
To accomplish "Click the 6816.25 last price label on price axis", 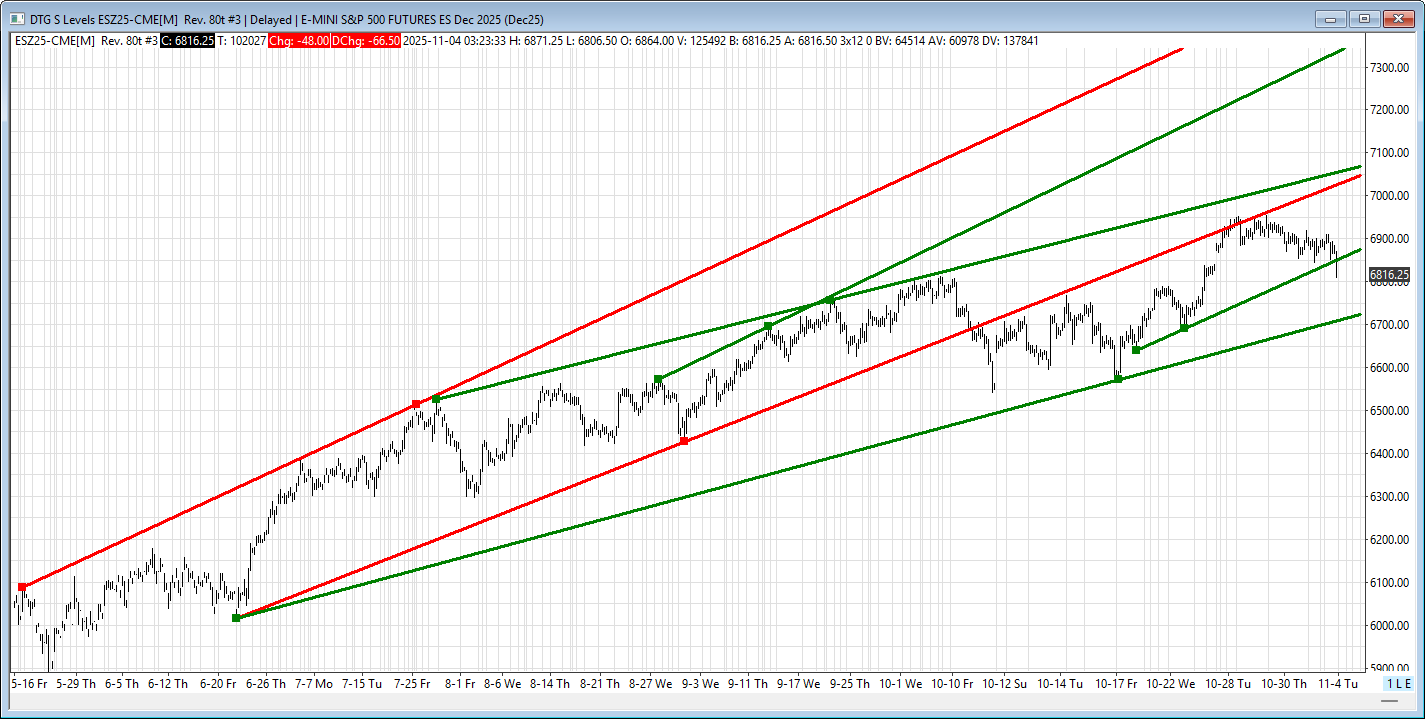I will 1389,274.
